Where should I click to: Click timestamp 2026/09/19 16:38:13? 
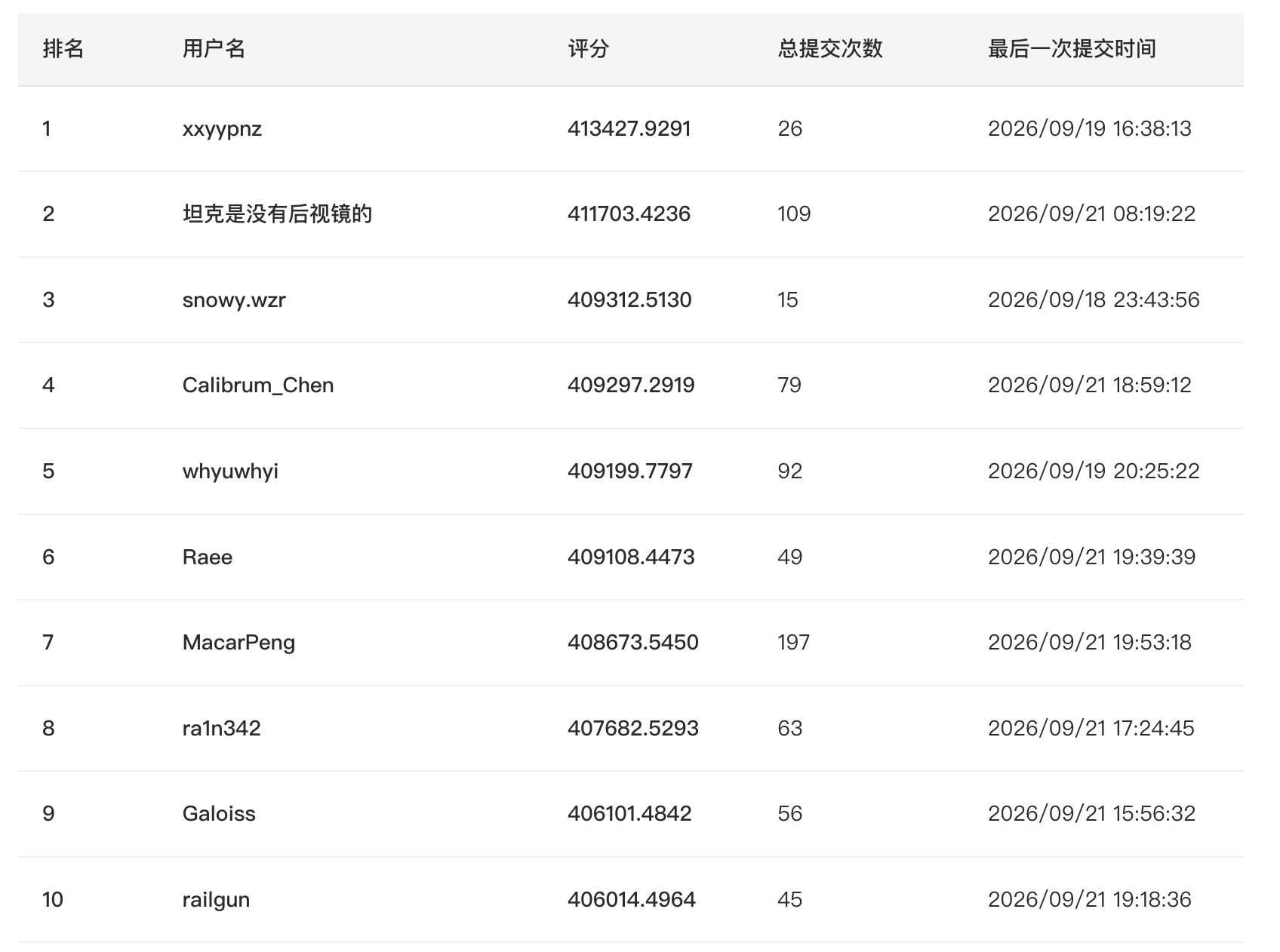click(x=1090, y=129)
